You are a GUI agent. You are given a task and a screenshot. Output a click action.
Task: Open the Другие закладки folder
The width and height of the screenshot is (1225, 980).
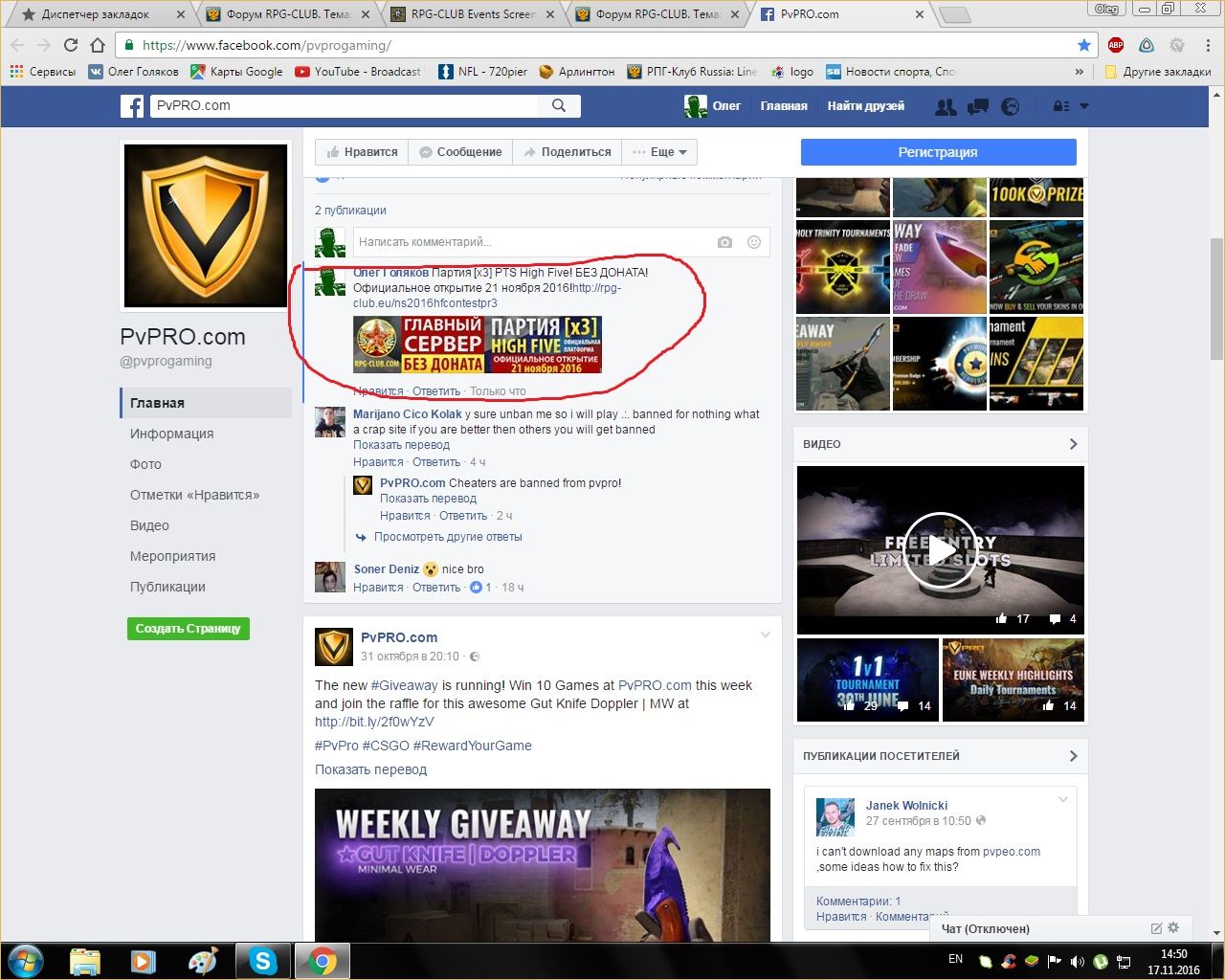[1158, 72]
